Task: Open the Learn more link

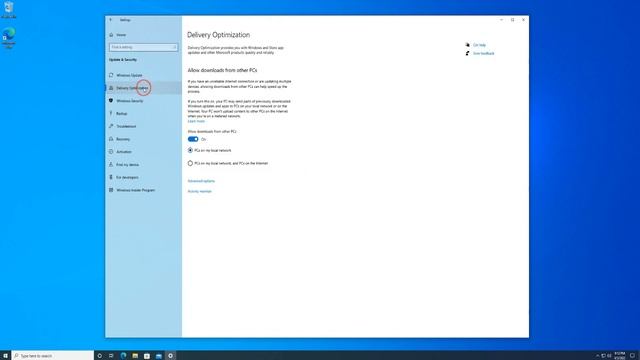Action: [x=196, y=121]
